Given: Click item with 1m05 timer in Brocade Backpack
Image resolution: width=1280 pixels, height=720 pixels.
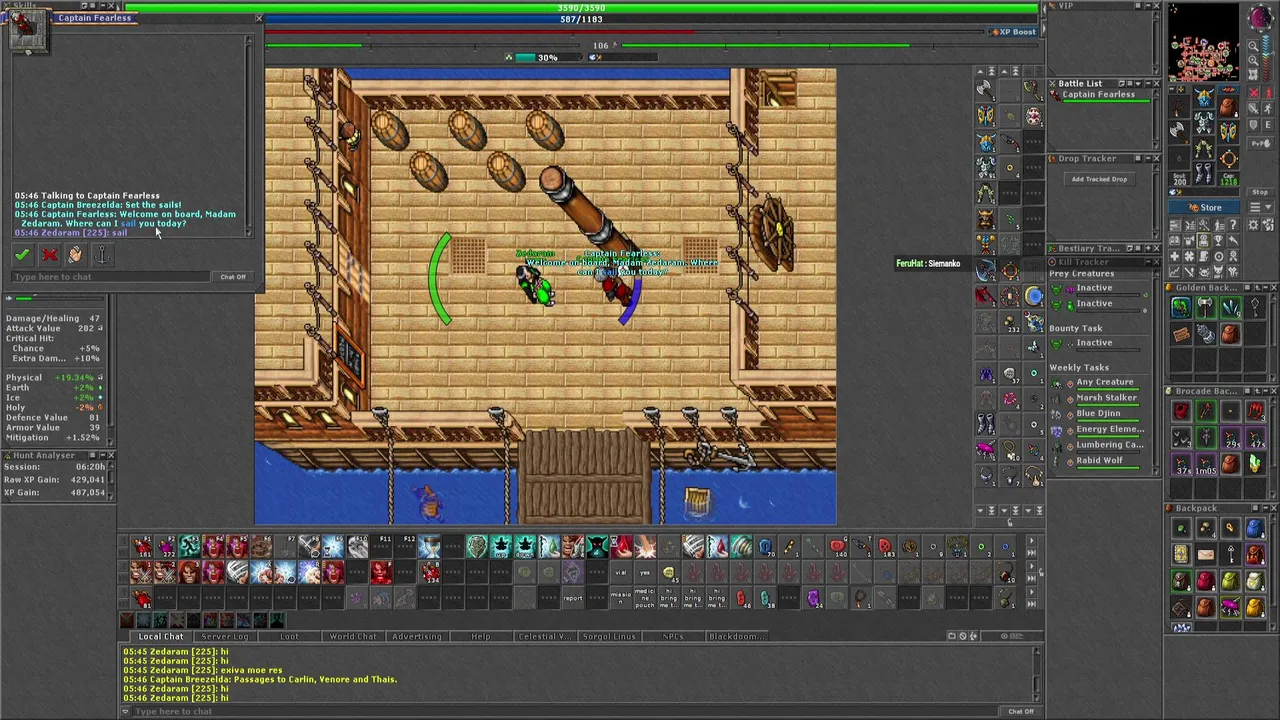Looking at the screenshot, I should (1205, 463).
